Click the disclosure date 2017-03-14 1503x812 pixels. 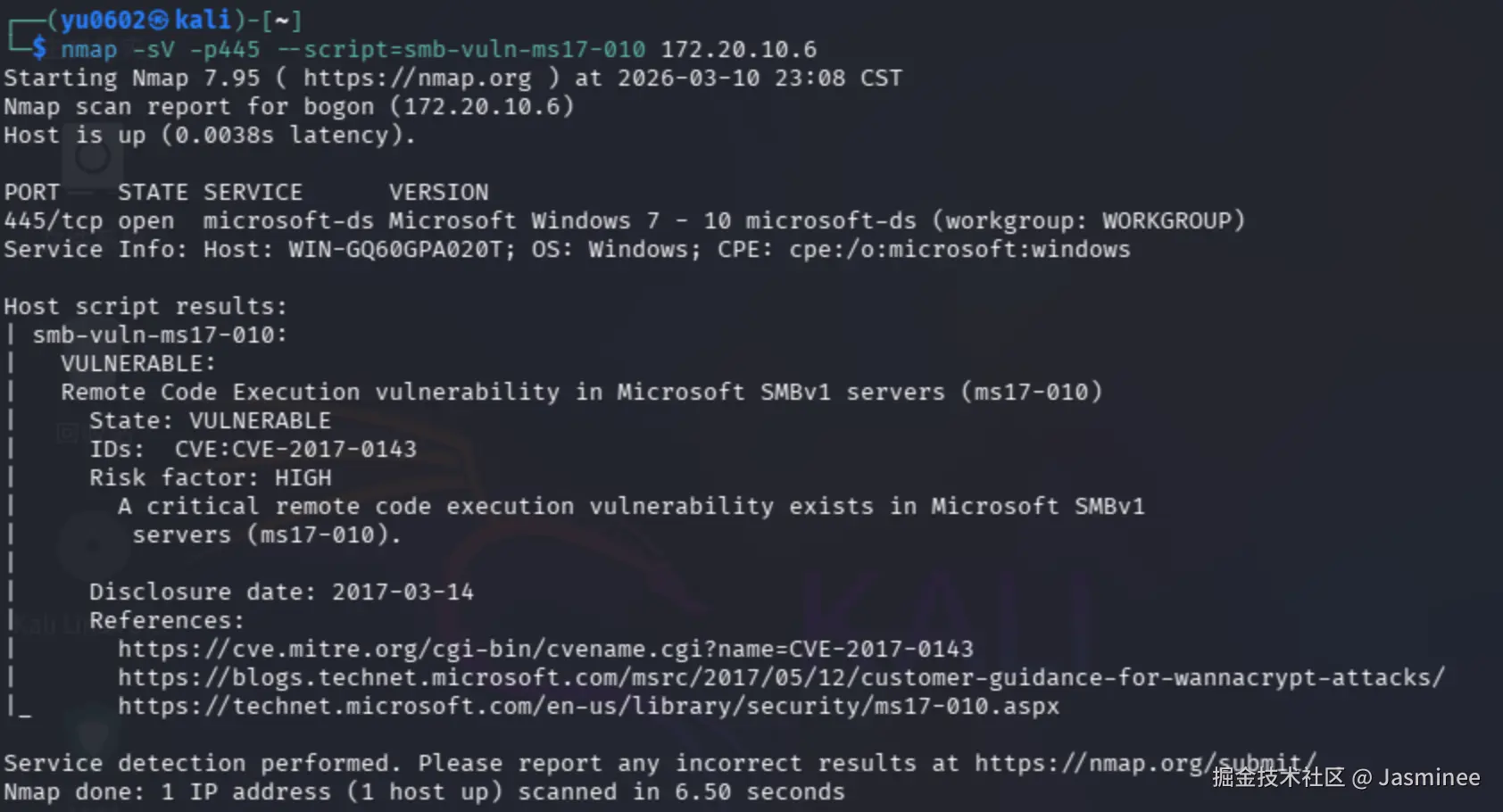403,592
